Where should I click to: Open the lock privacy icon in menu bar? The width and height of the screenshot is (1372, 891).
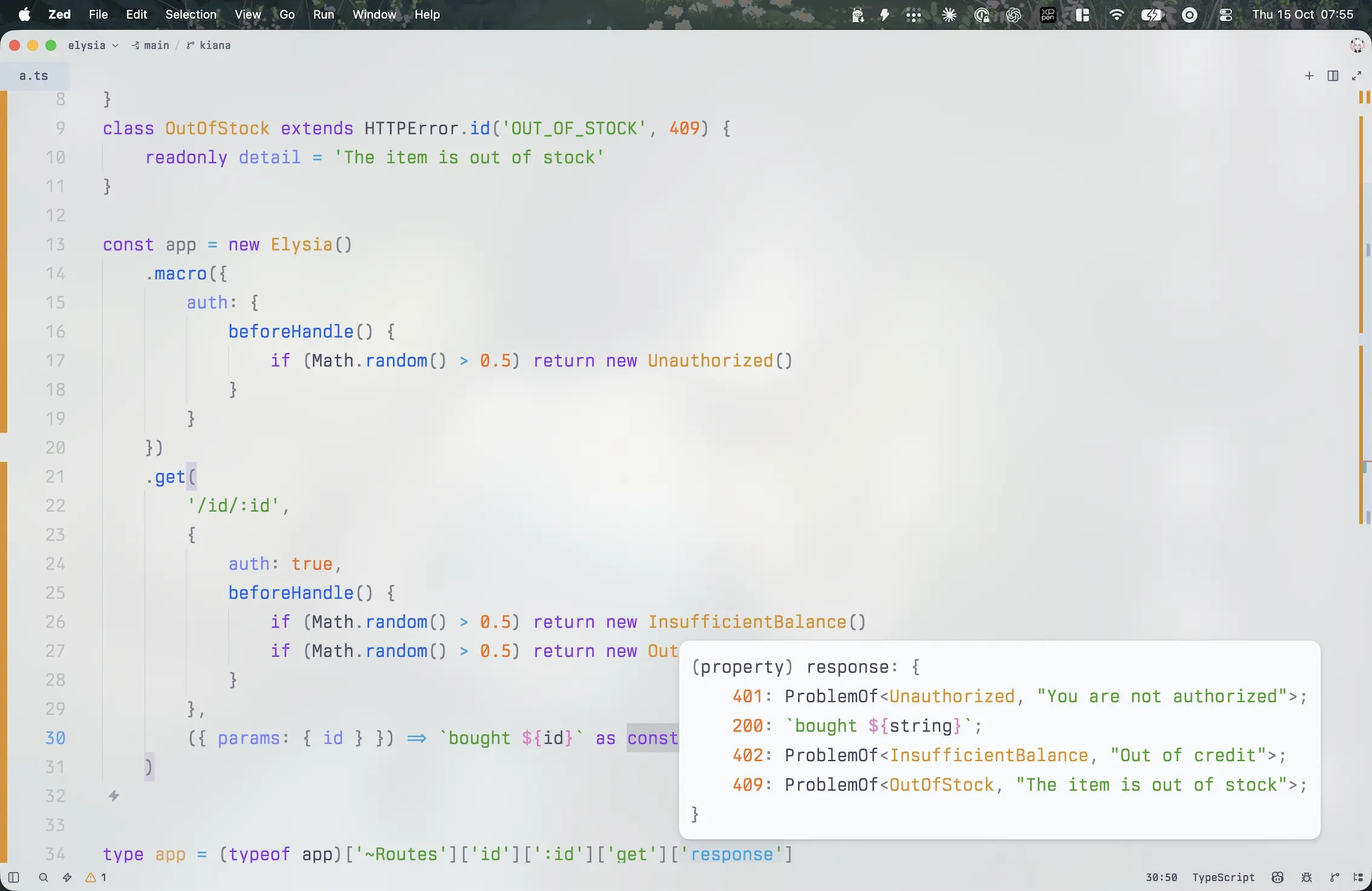coord(981,15)
